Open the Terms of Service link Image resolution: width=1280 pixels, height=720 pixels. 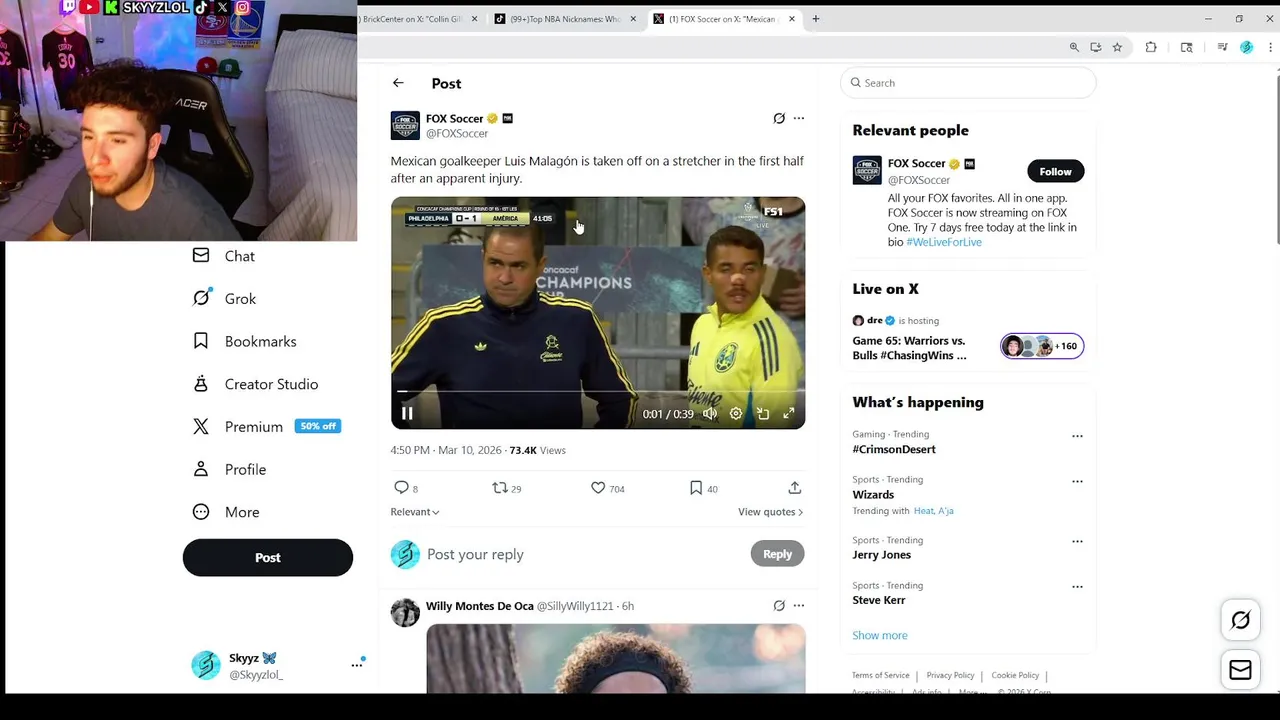coord(881,676)
